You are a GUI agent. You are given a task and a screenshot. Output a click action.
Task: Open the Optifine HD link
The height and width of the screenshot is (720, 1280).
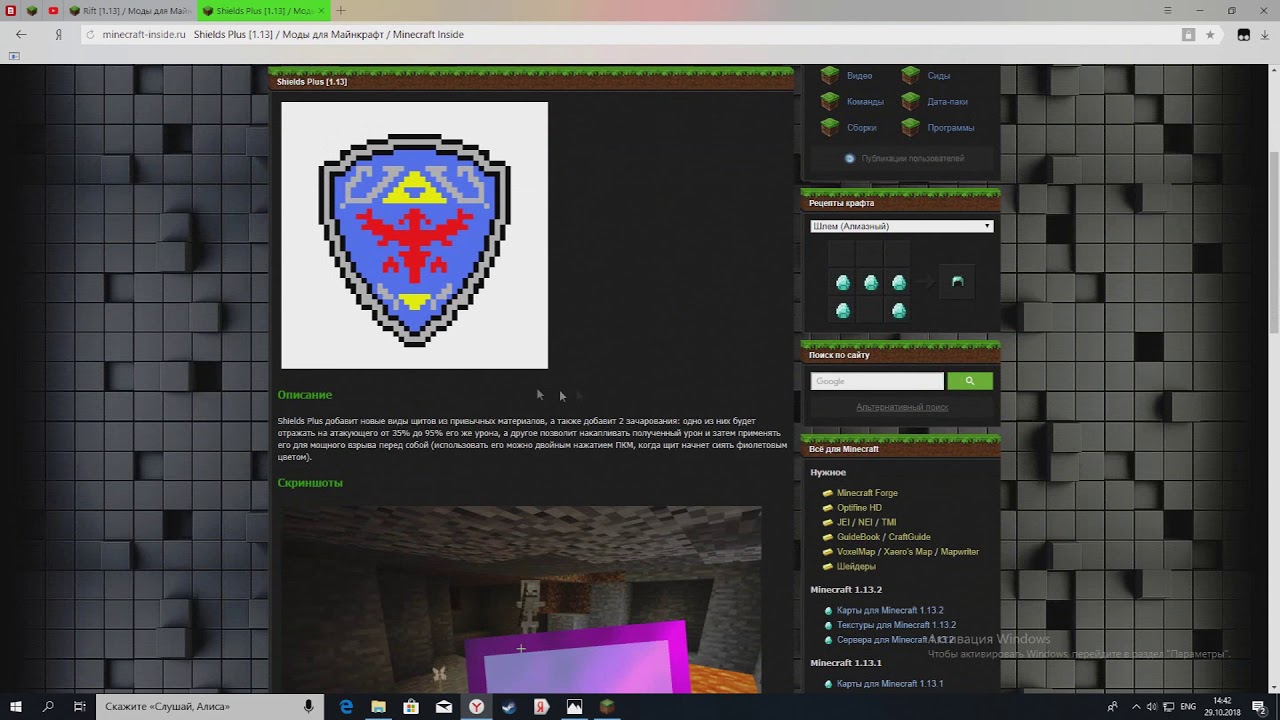click(x=859, y=508)
